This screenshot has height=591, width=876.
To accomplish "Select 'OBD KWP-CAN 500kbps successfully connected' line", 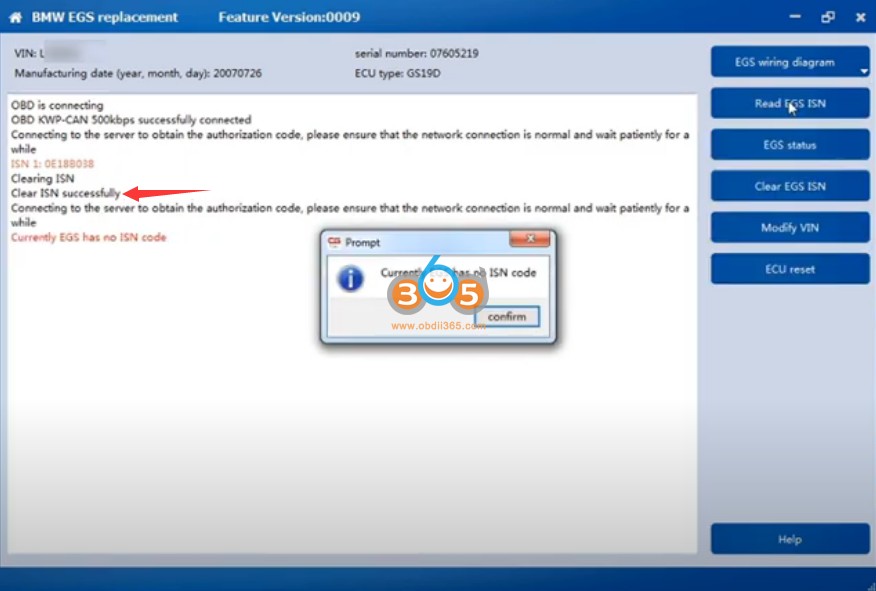I will coord(131,120).
